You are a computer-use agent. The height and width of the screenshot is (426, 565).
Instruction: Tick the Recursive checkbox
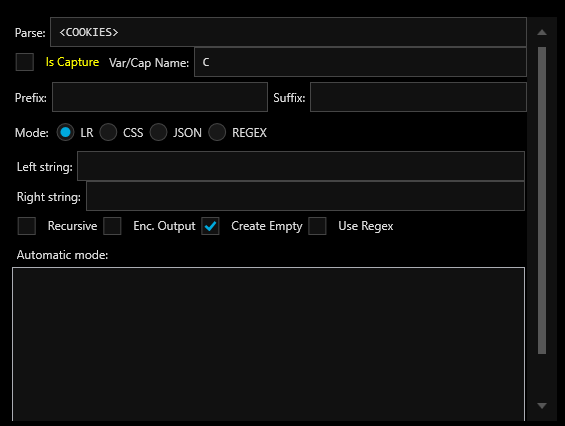[x=27, y=226]
